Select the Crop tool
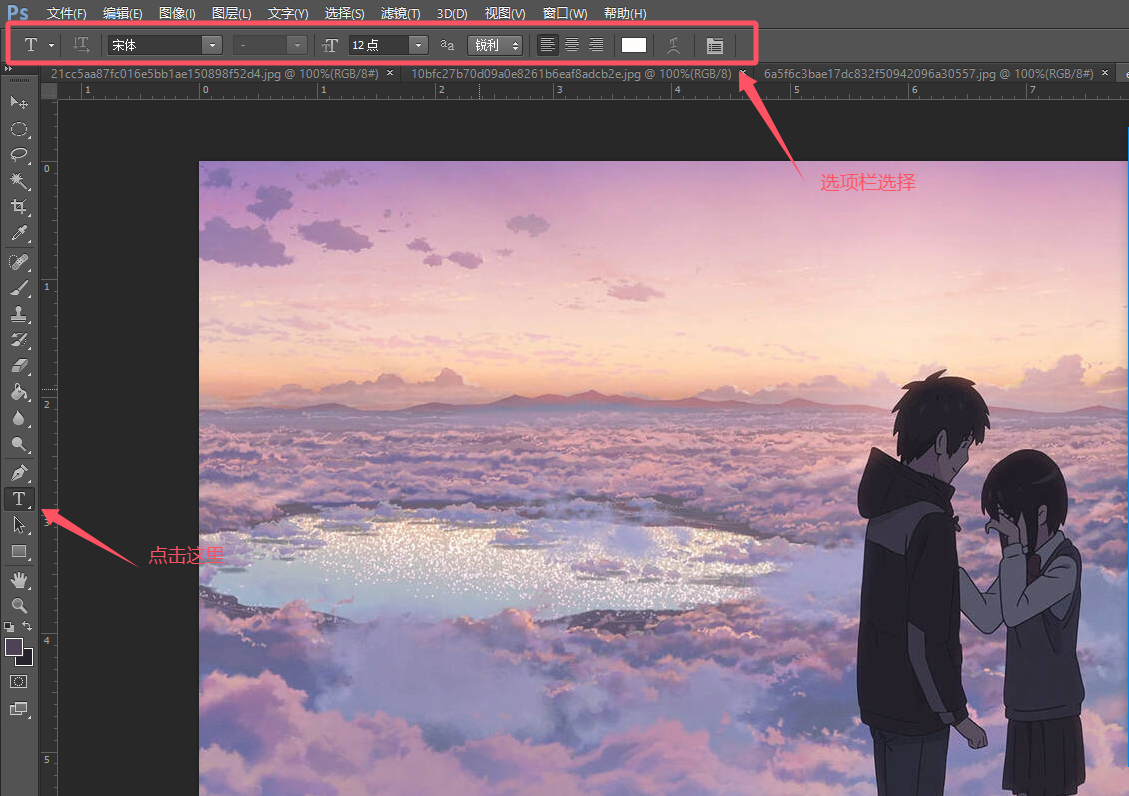The image size is (1129, 796). (x=19, y=207)
